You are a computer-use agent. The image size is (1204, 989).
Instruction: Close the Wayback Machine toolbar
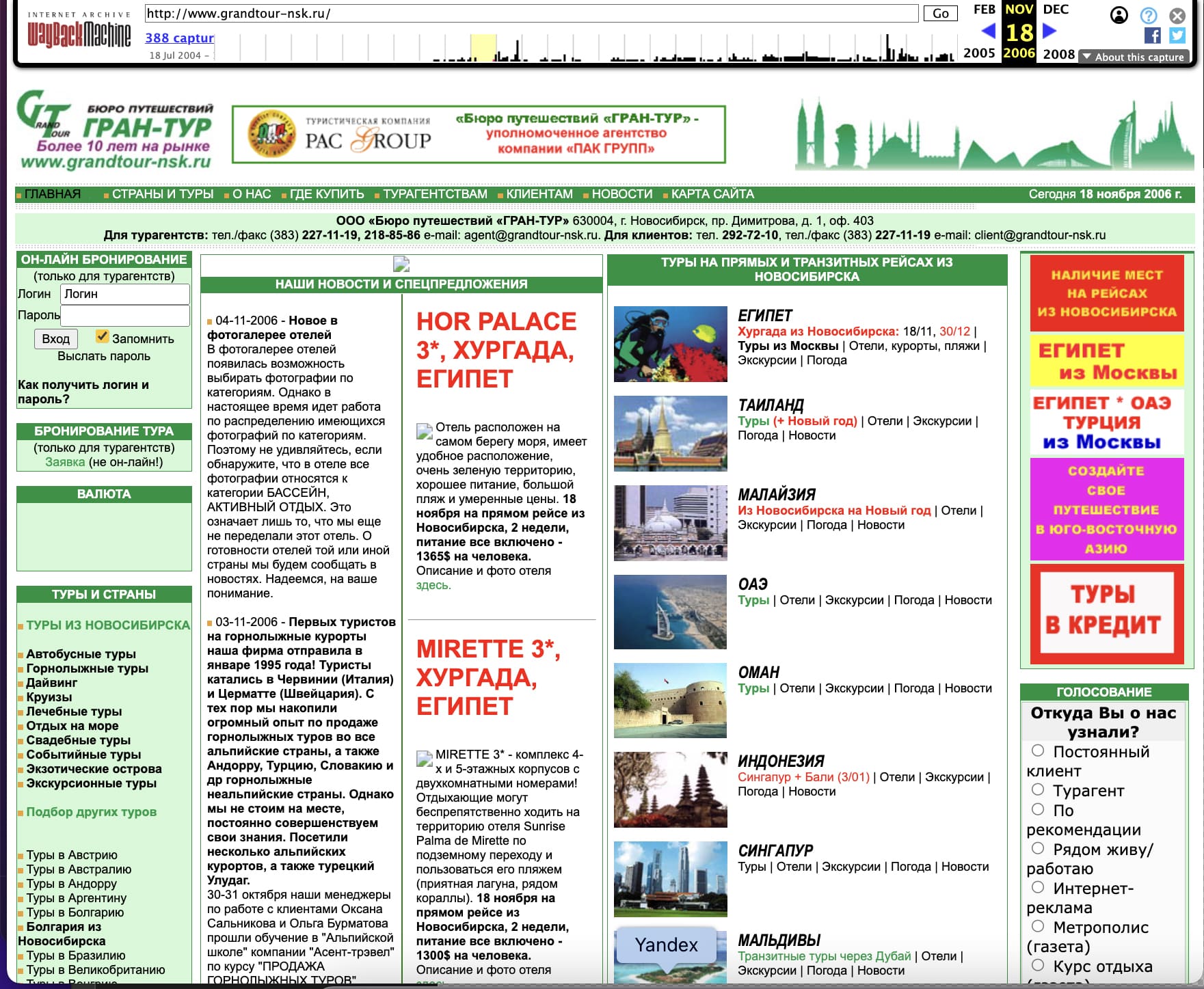(x=1177, y=15)
